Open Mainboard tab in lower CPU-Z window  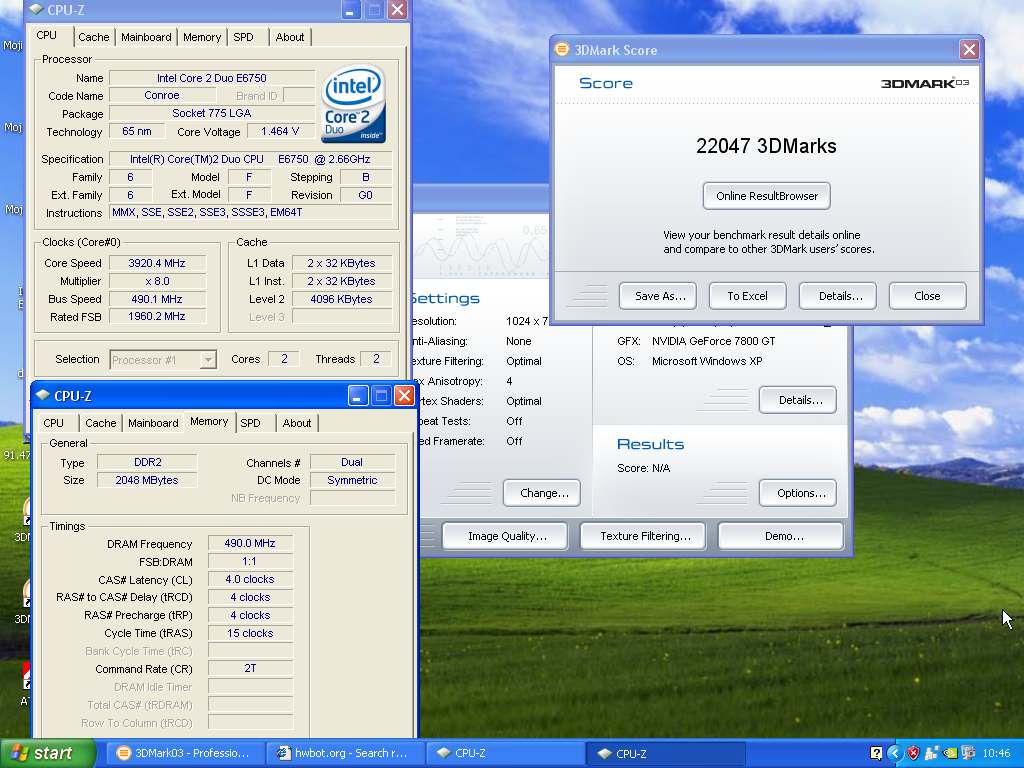click(153, 423)
